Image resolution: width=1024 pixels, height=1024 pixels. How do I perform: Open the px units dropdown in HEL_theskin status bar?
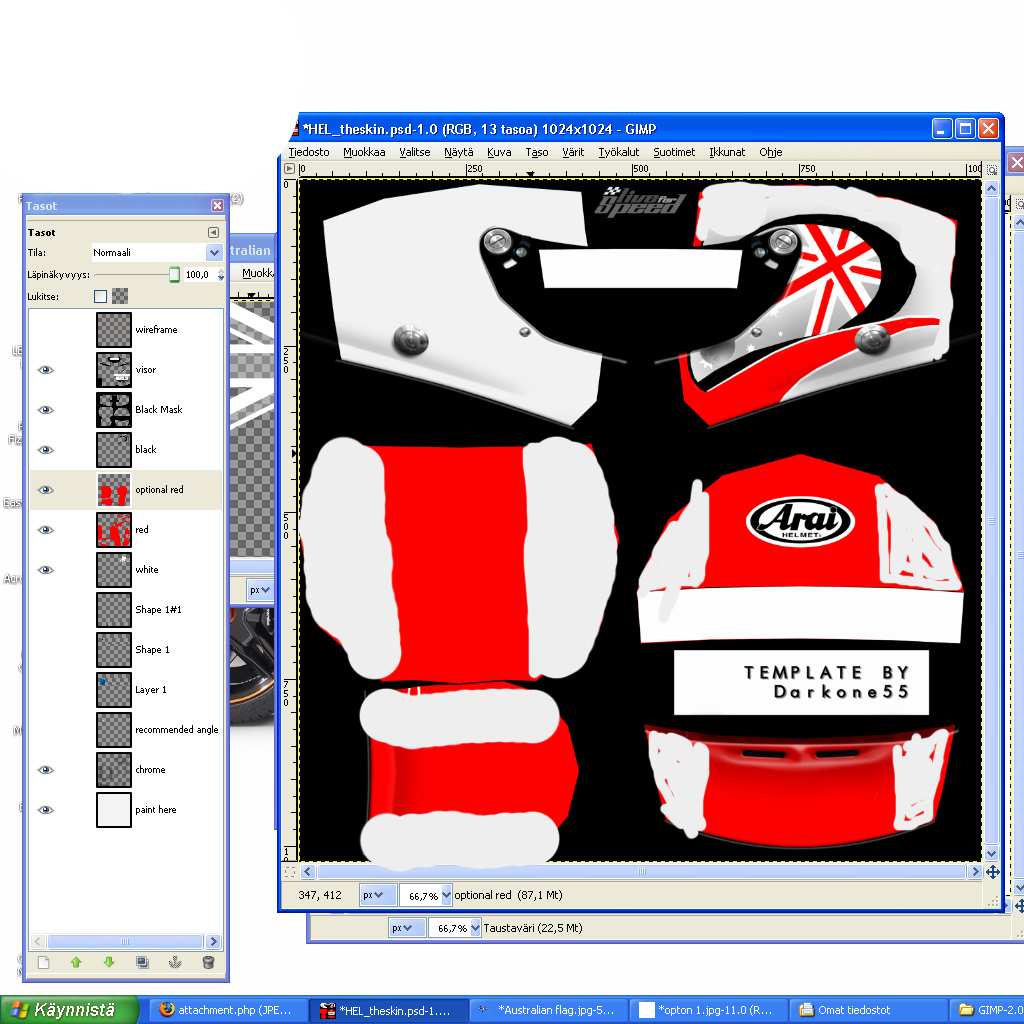pos(378,895)
